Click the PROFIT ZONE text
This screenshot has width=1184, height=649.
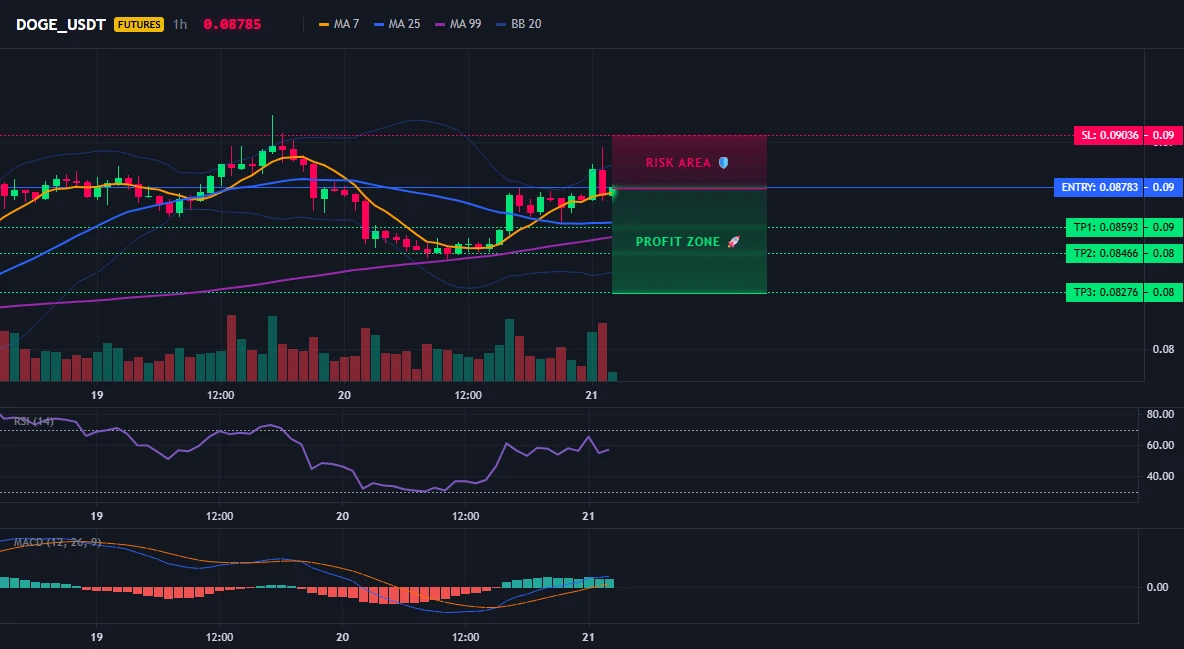pyautogui.click(x=677, y=242)
